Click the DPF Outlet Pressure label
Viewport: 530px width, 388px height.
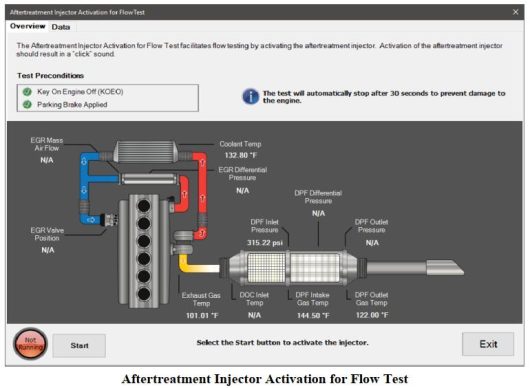point(371,226)
